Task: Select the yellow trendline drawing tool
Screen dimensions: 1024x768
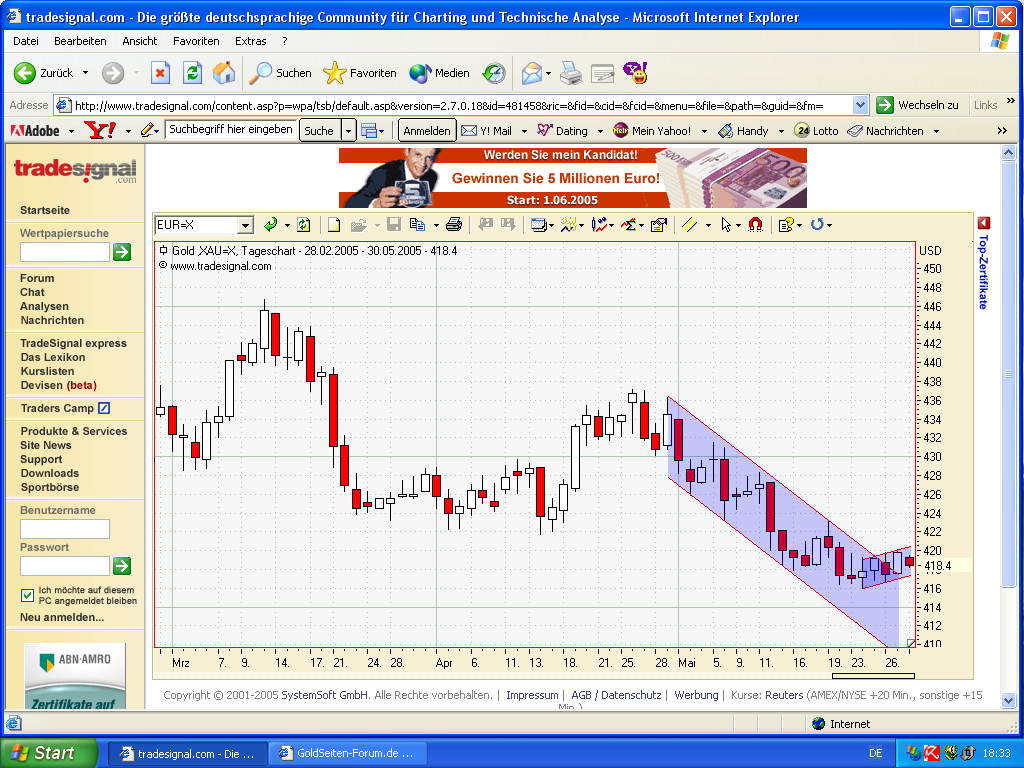Action: [688, 225]
